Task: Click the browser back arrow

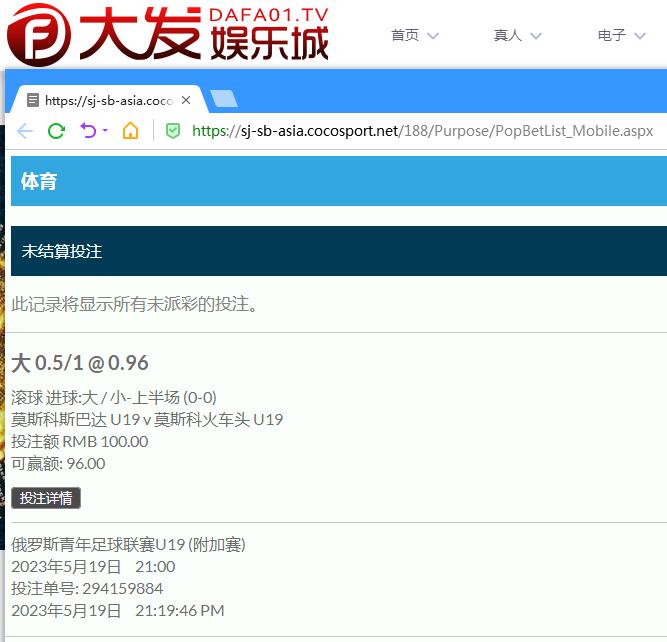Action: tap(25, 131)
